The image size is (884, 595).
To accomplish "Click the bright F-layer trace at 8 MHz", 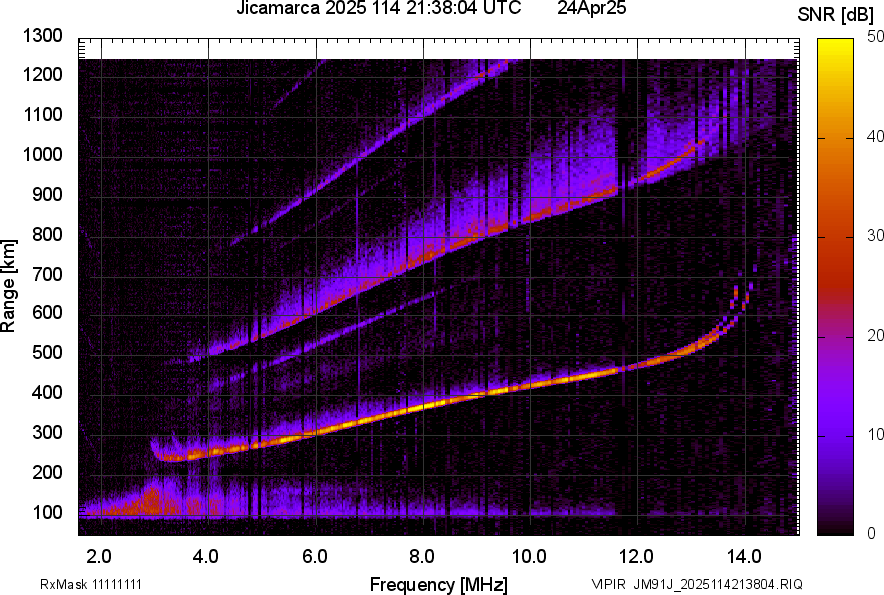I will point(424,406).
